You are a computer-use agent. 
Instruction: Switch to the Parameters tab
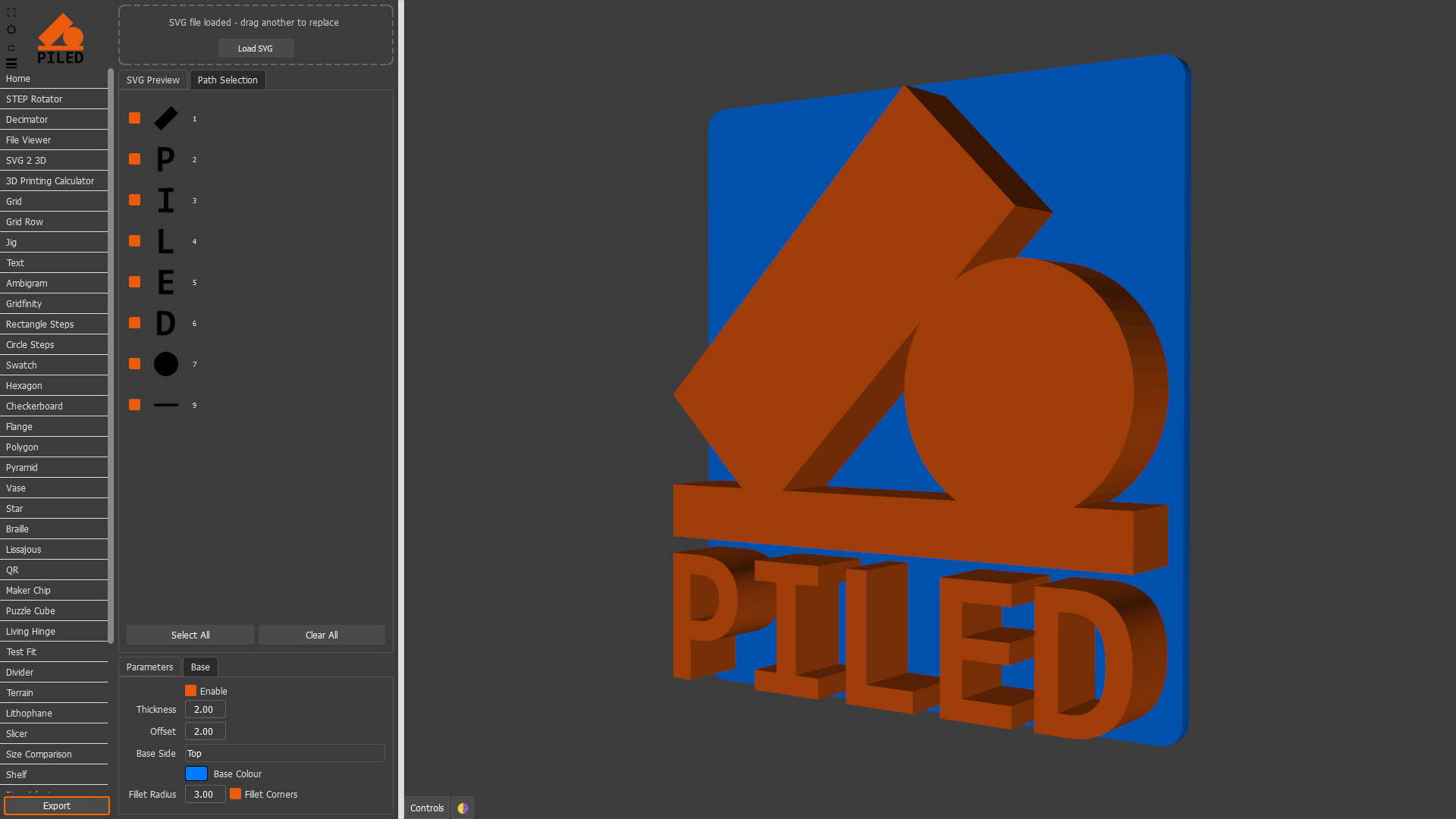149,667
